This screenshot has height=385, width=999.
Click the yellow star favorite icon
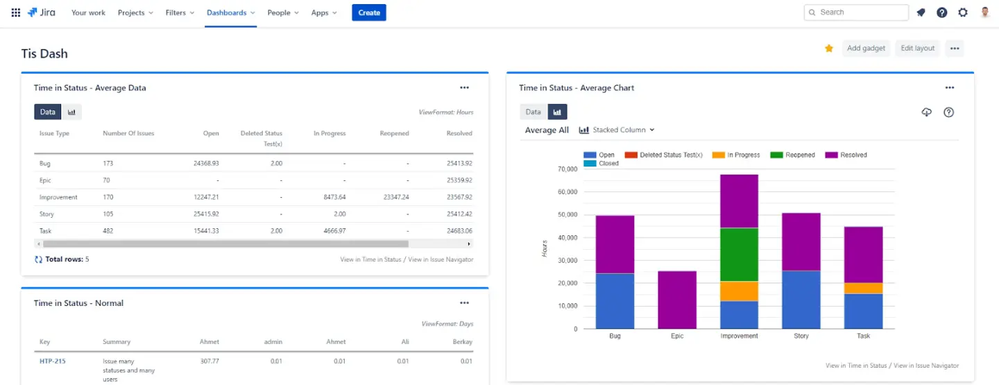[829, 48]
